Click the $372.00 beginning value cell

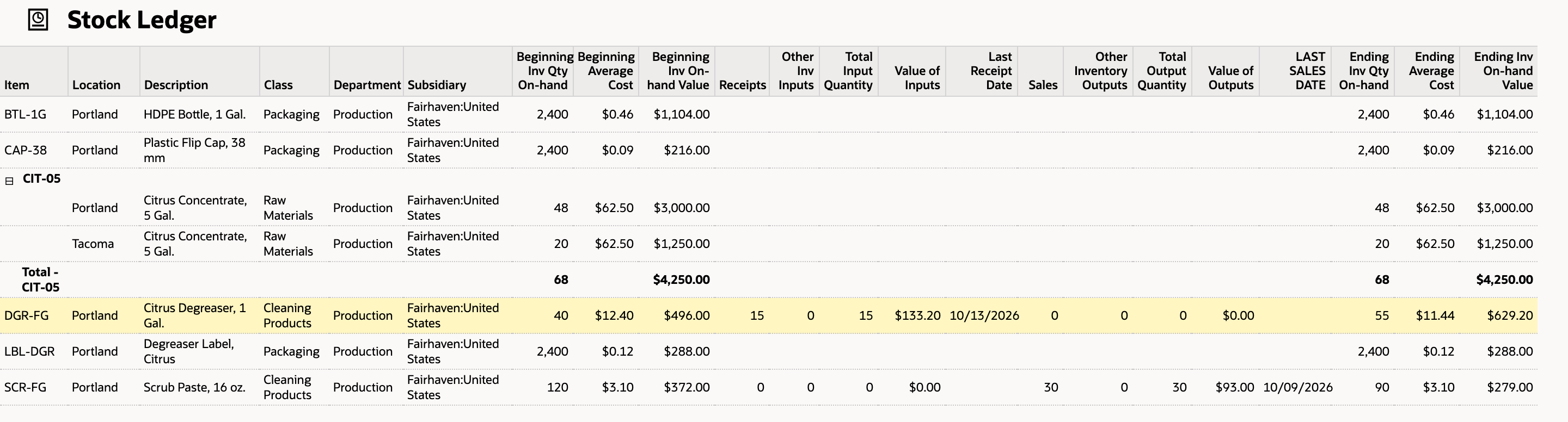coord(687,387)
